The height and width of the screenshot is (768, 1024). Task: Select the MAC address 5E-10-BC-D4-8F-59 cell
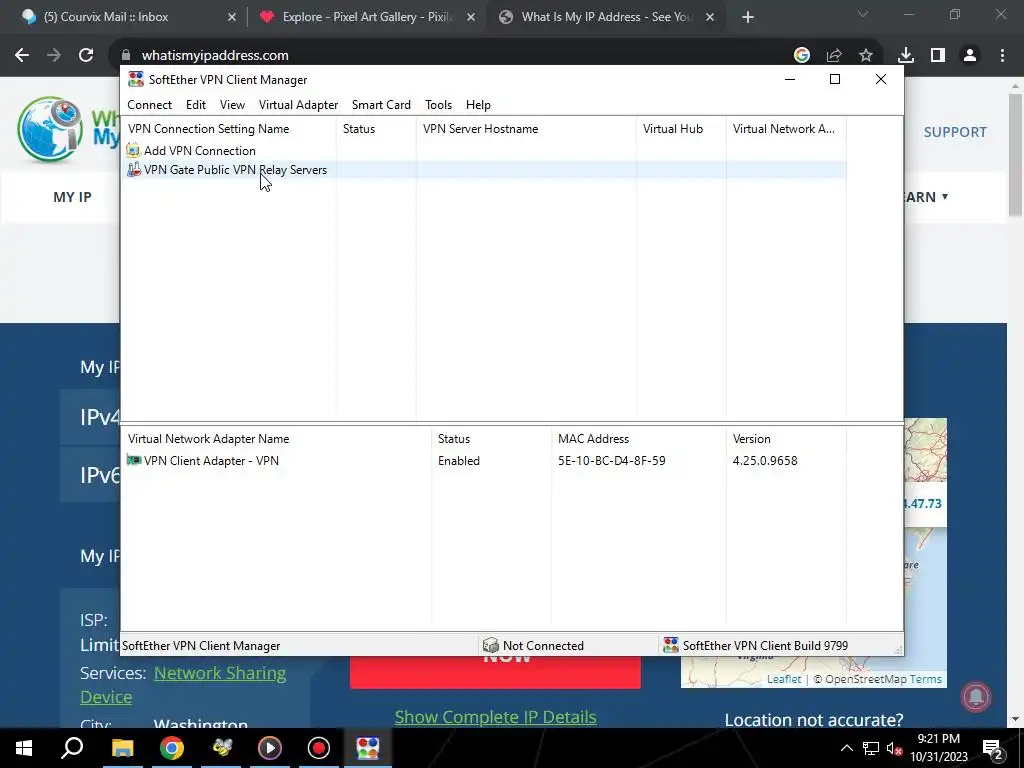click(x=612, y=461)
